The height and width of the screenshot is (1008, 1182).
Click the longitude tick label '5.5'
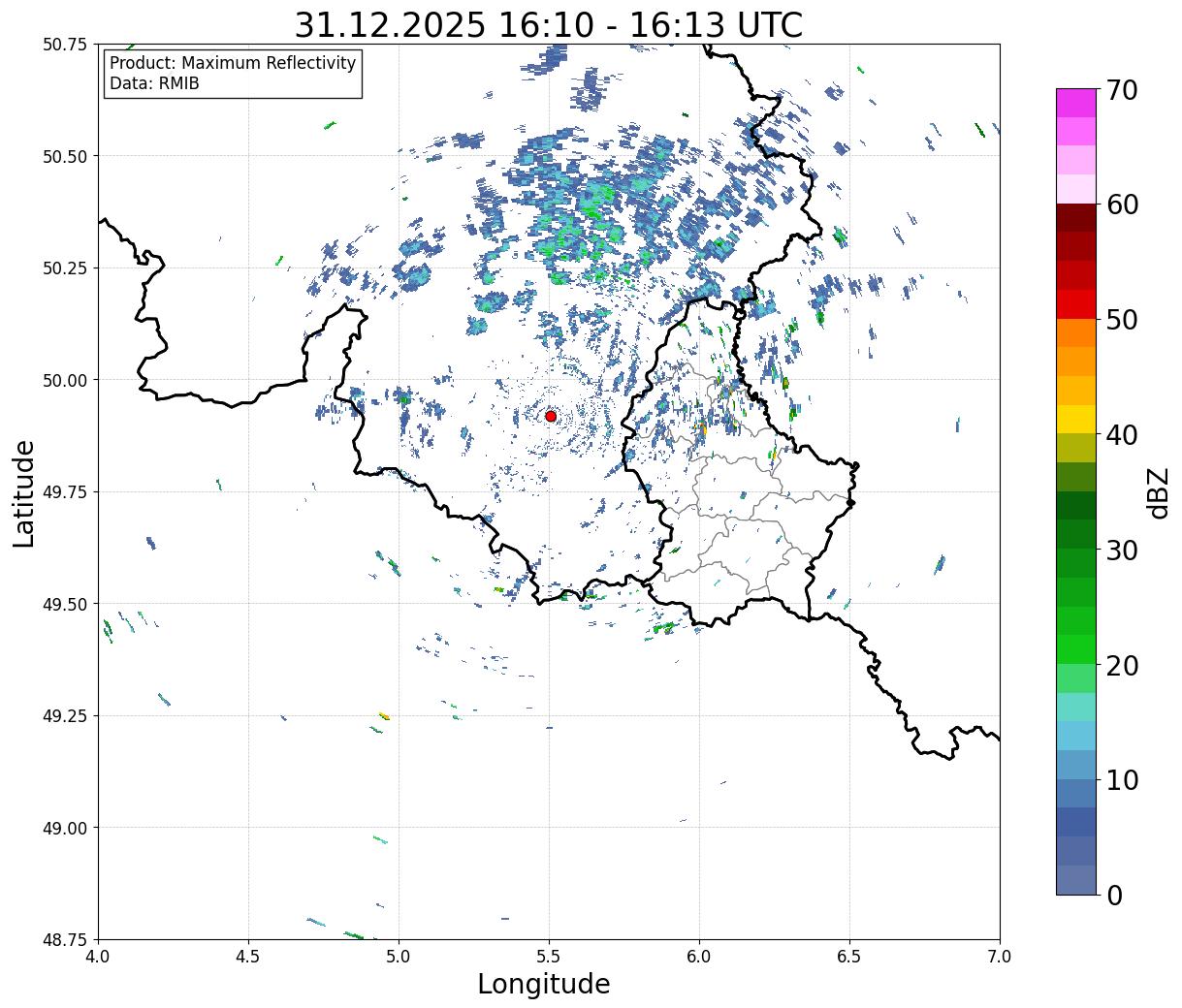click(549, 957)
